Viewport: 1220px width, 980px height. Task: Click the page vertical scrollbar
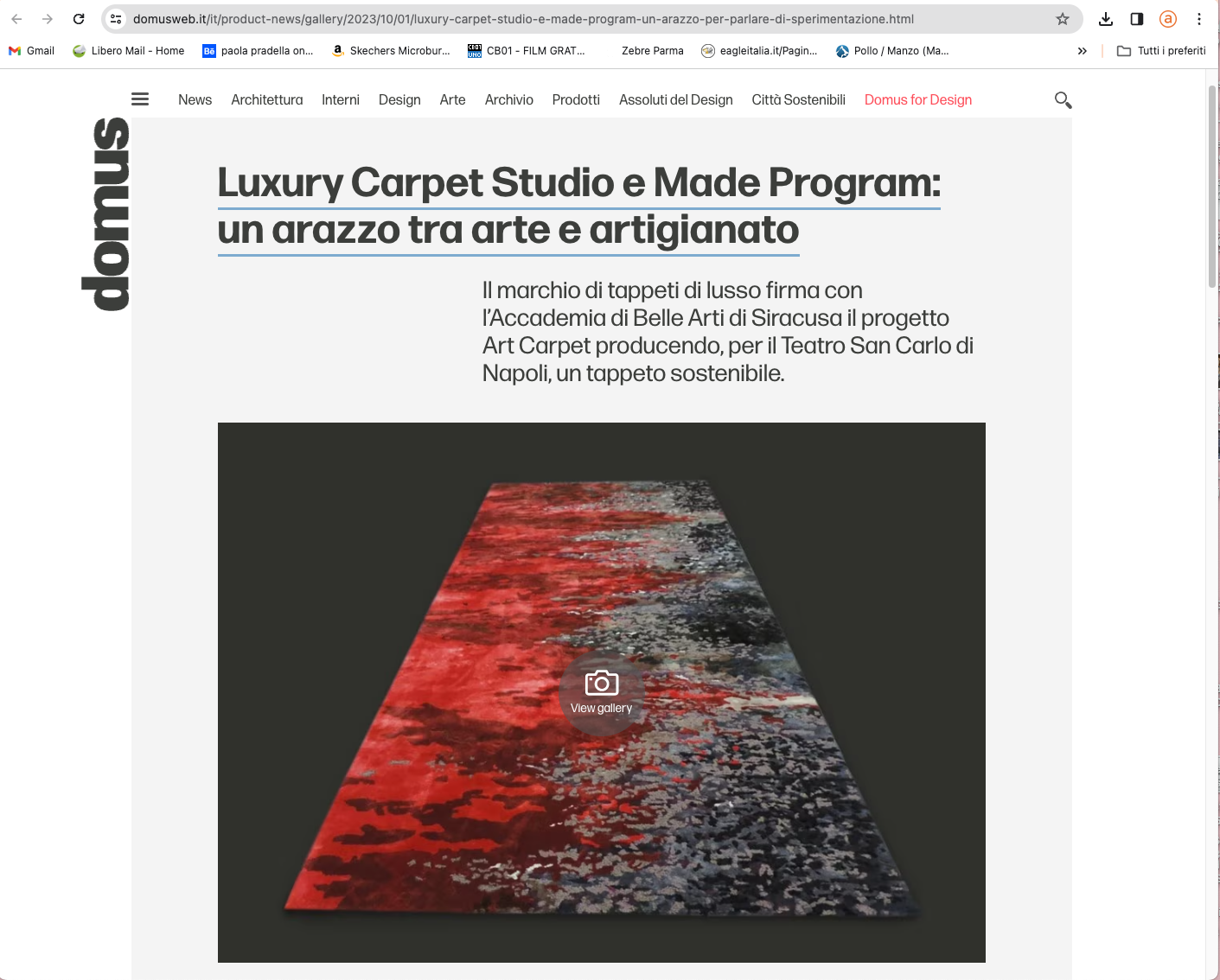[1212, 187]
